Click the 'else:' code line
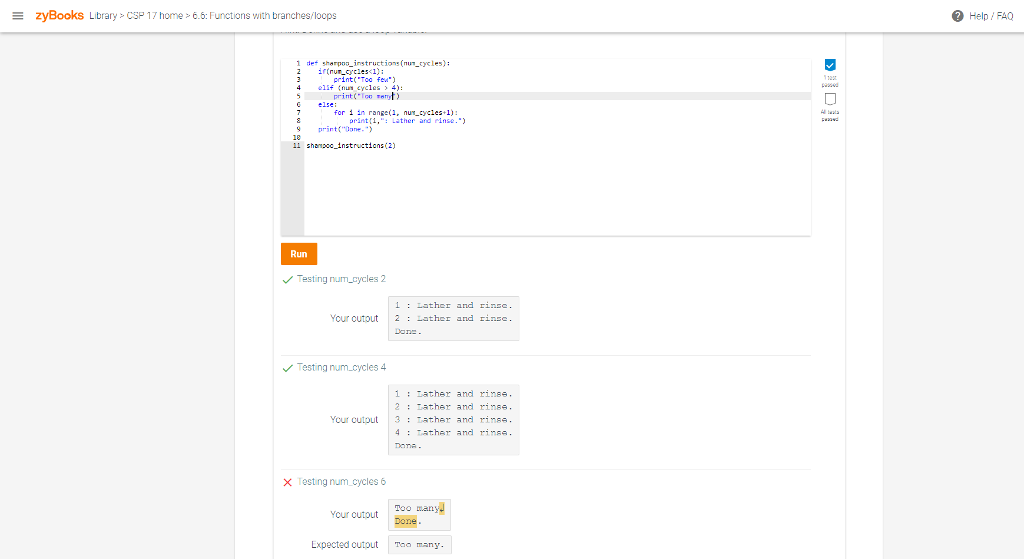The height and width of the screenshot is (559, 1024). tap(327, 104)
